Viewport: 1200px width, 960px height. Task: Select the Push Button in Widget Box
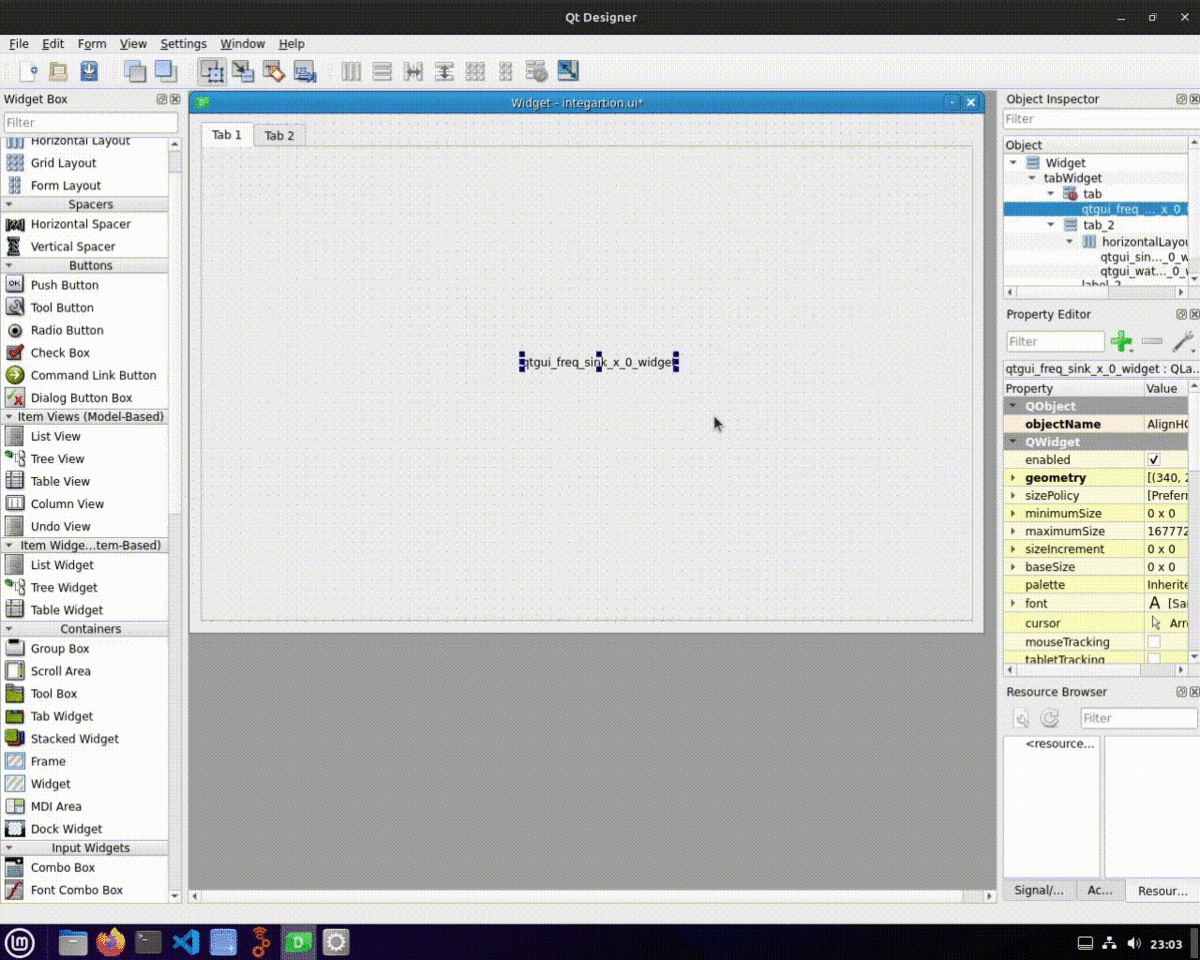[62, 285]
